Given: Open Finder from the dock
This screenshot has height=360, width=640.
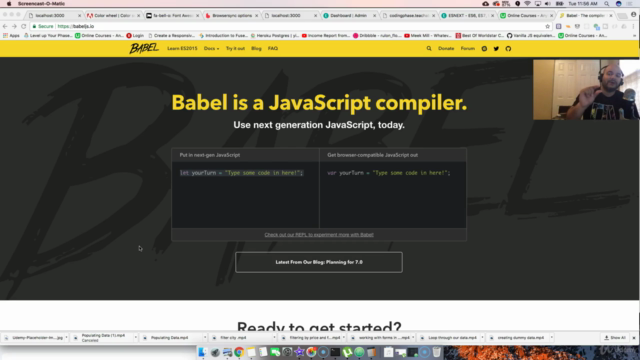Looking at the screenshot, I should pos(202,352).
